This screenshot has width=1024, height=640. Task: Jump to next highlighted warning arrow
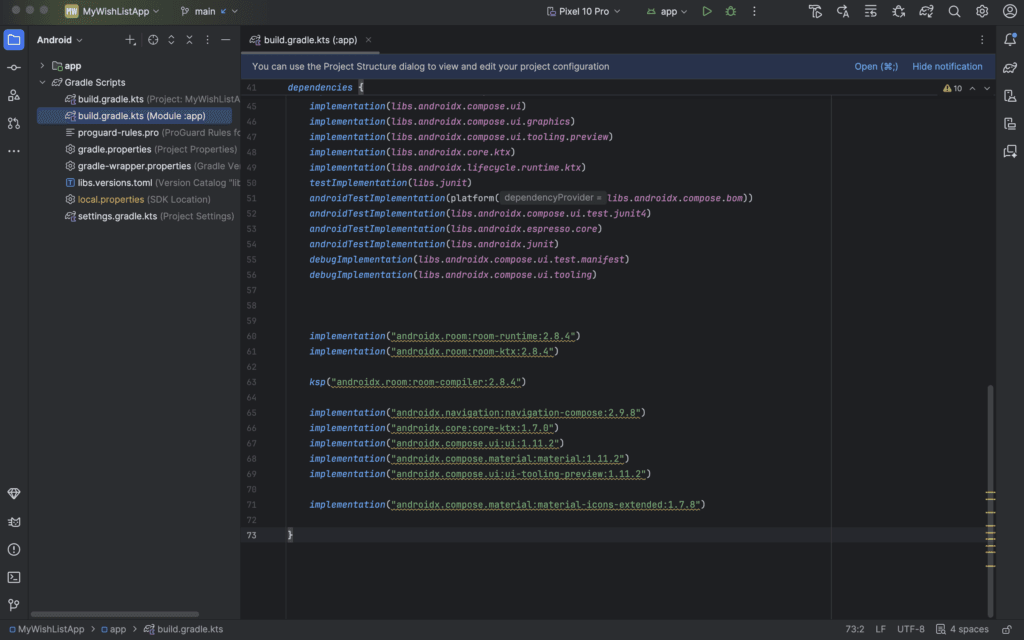(x=987, y=88)
